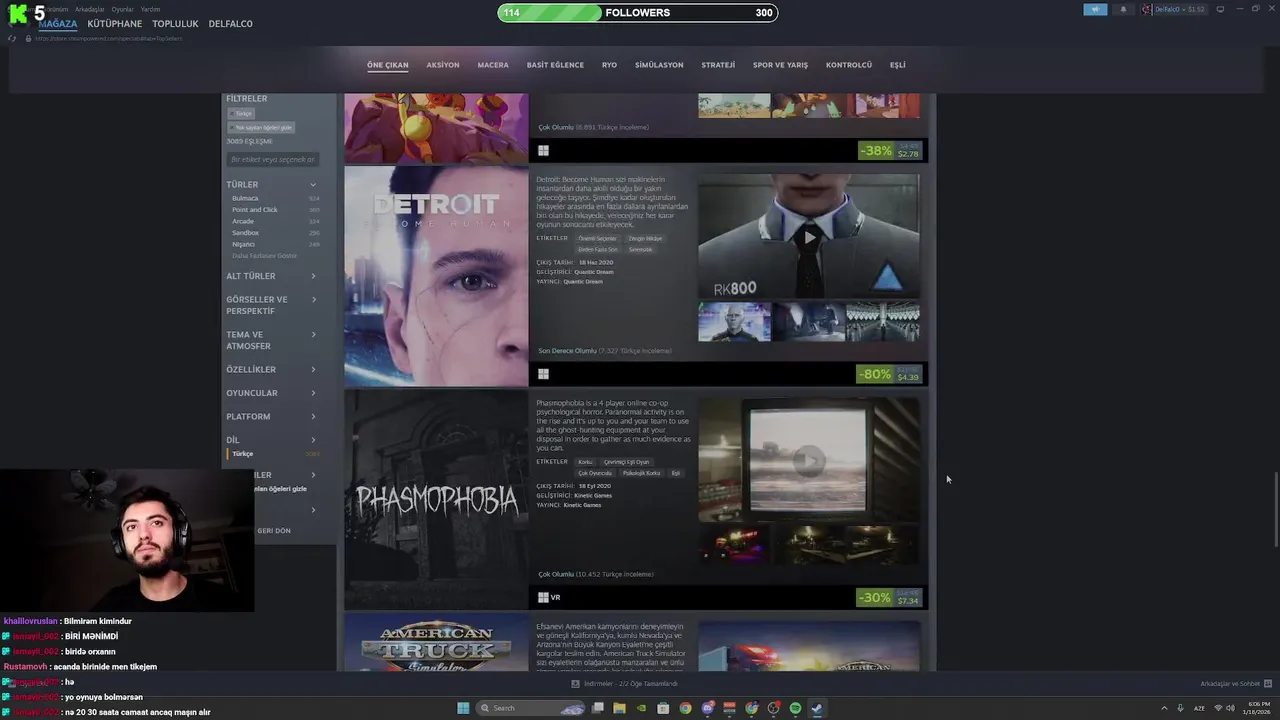
Task: Open network settings in the system tray
Action: coord(1218,708)
